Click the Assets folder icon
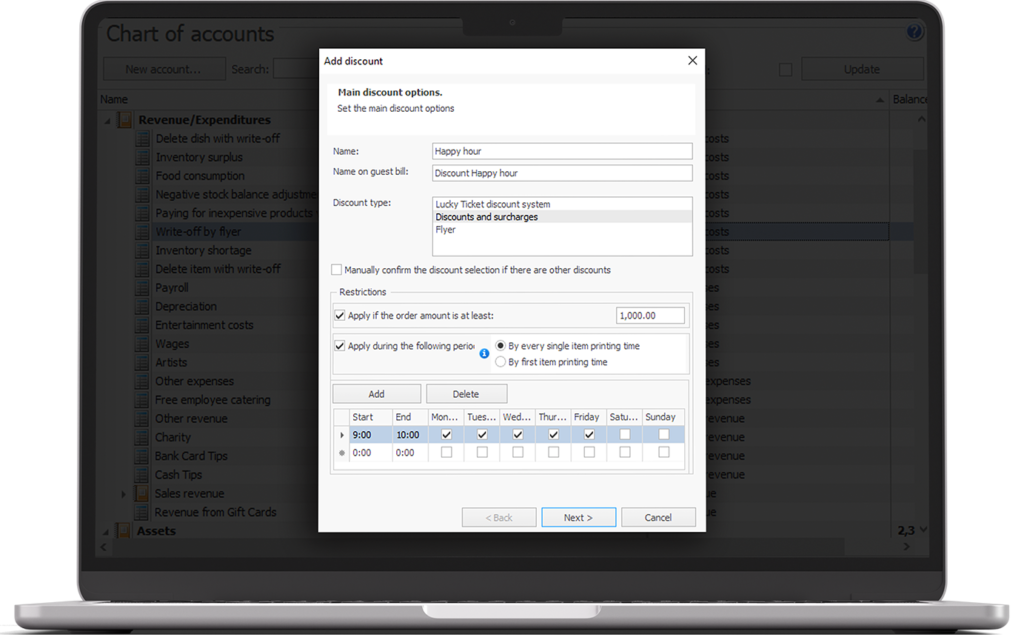 125,531
